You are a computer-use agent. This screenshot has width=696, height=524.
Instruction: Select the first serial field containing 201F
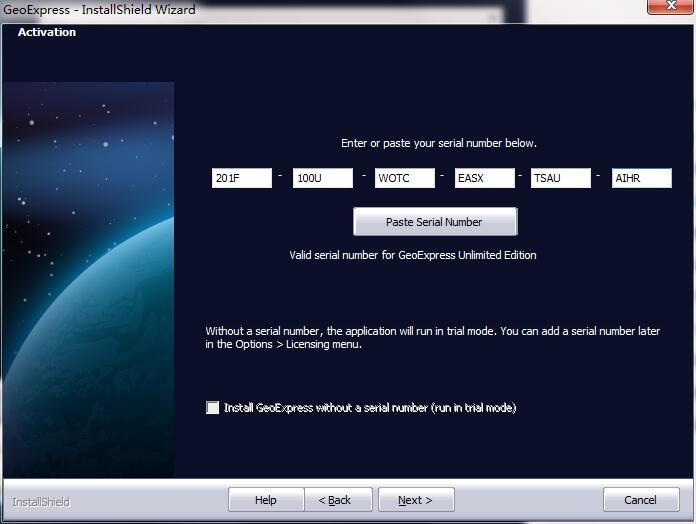pyautogui.click(x=242, y=178)
